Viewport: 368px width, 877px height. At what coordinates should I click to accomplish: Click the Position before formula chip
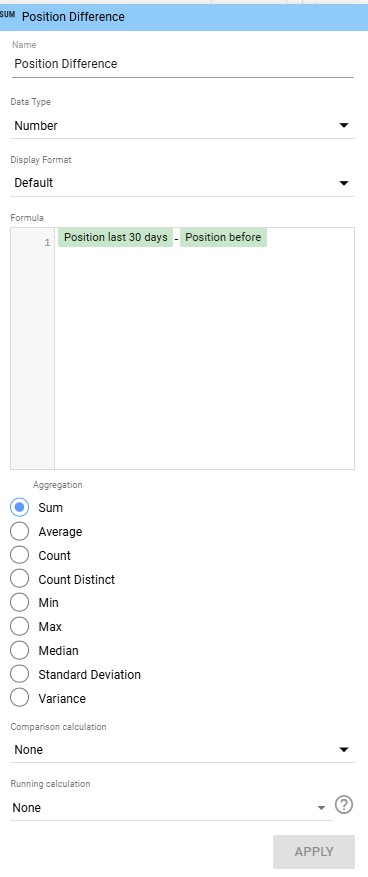click(x=223, y=237)
